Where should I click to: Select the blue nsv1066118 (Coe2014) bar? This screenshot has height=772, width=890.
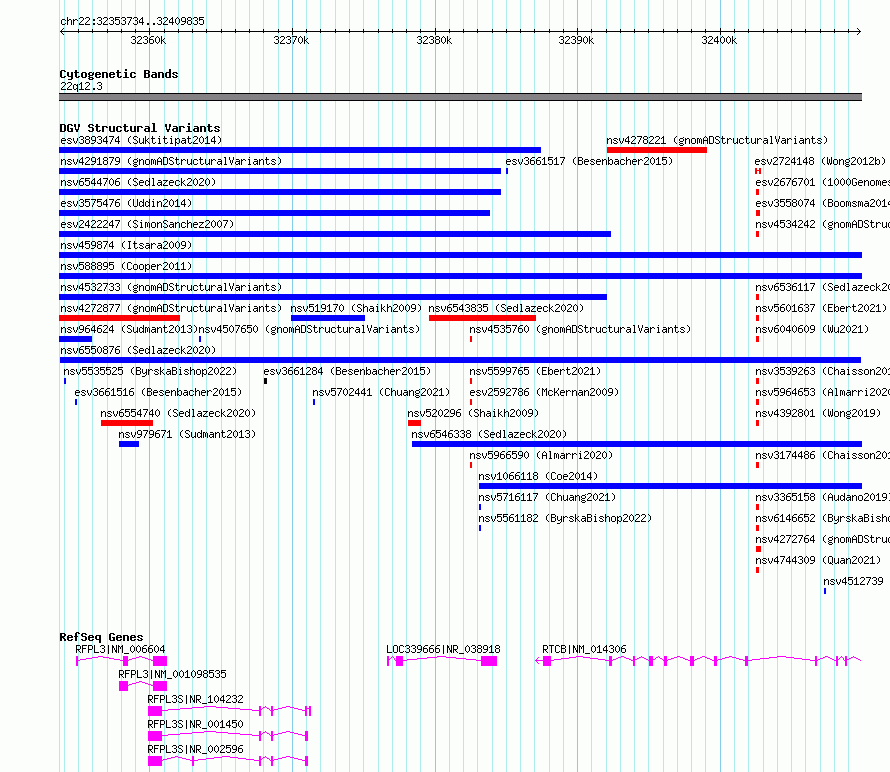pyautogui.click(x=670, y=486)
